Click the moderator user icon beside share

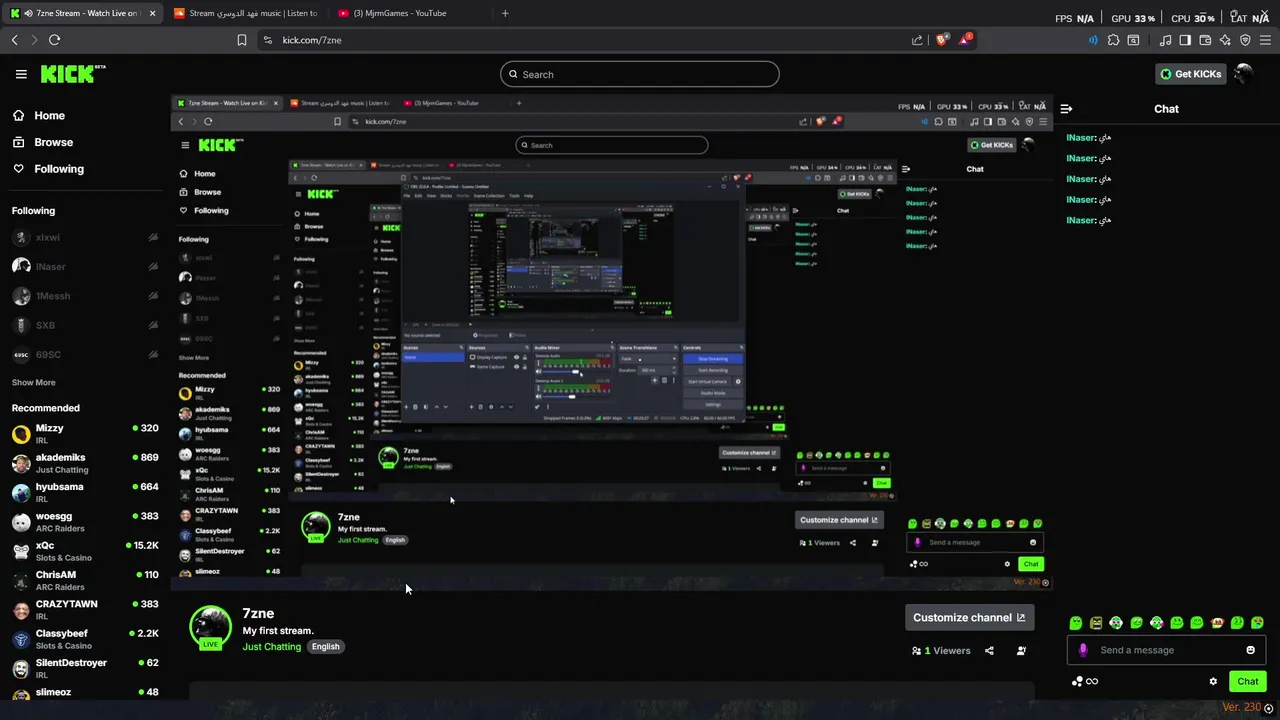tap(1021, 651)
